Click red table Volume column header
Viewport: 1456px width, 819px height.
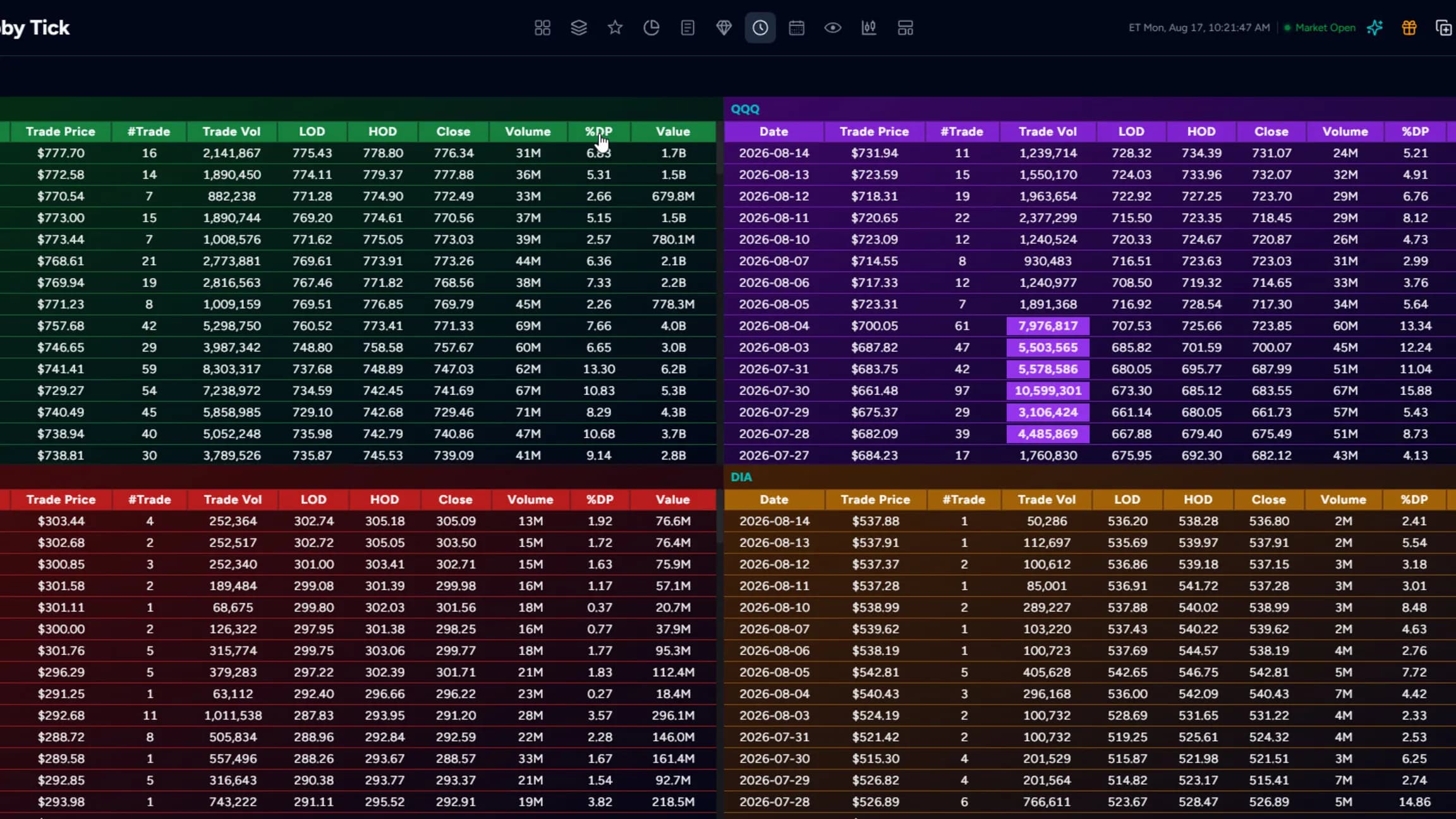(x=530, y=499)
